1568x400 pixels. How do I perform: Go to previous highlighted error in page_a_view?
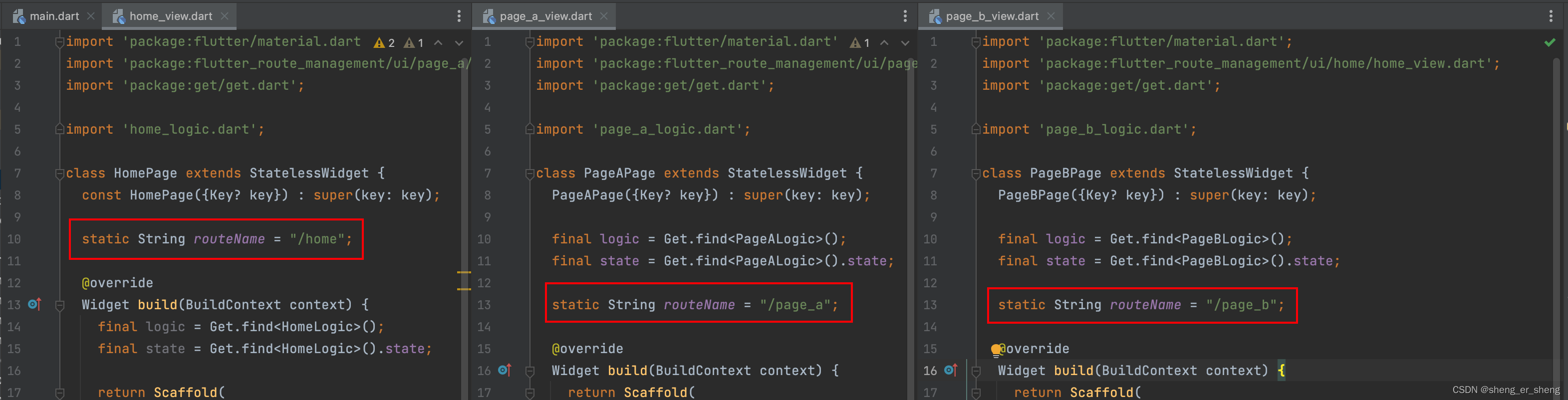pos(884,42)
